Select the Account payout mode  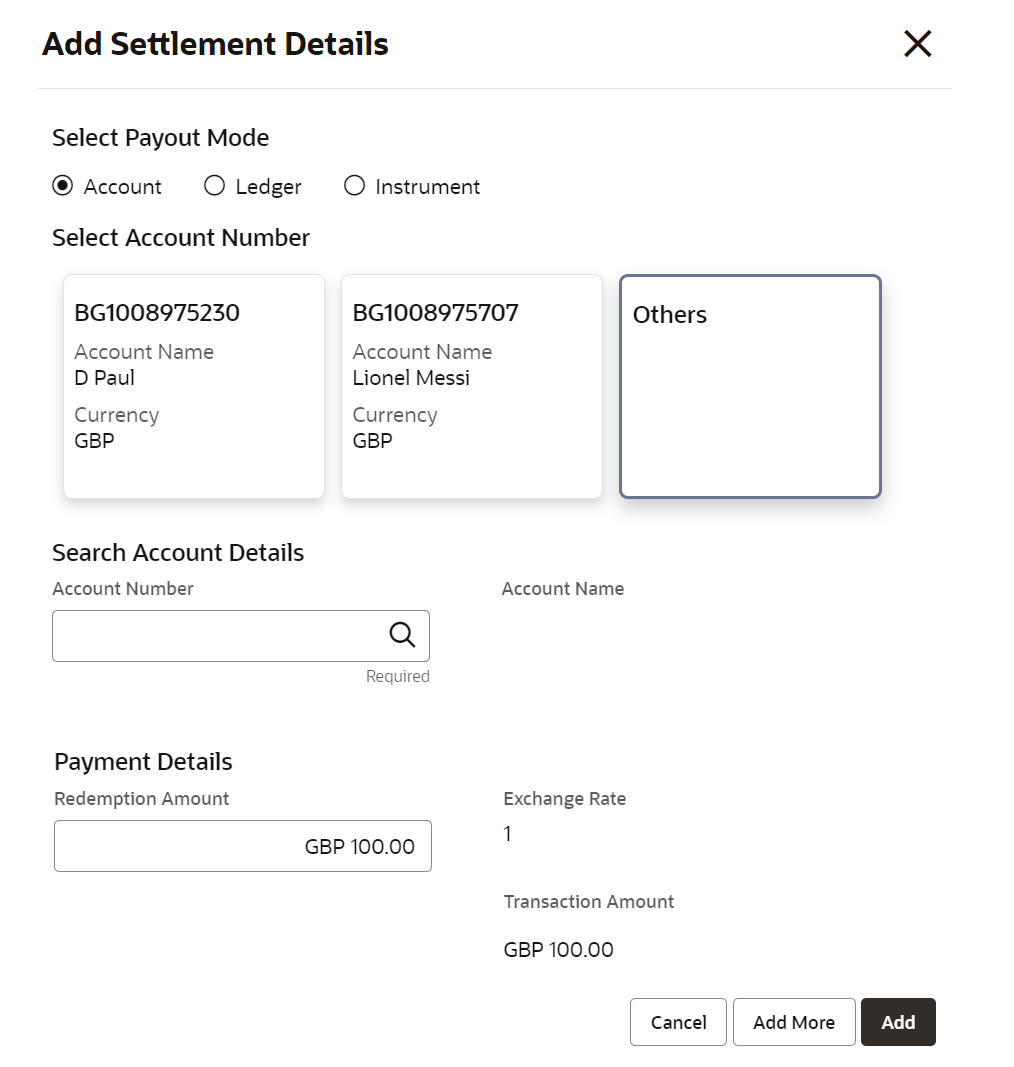pos(63,186)
